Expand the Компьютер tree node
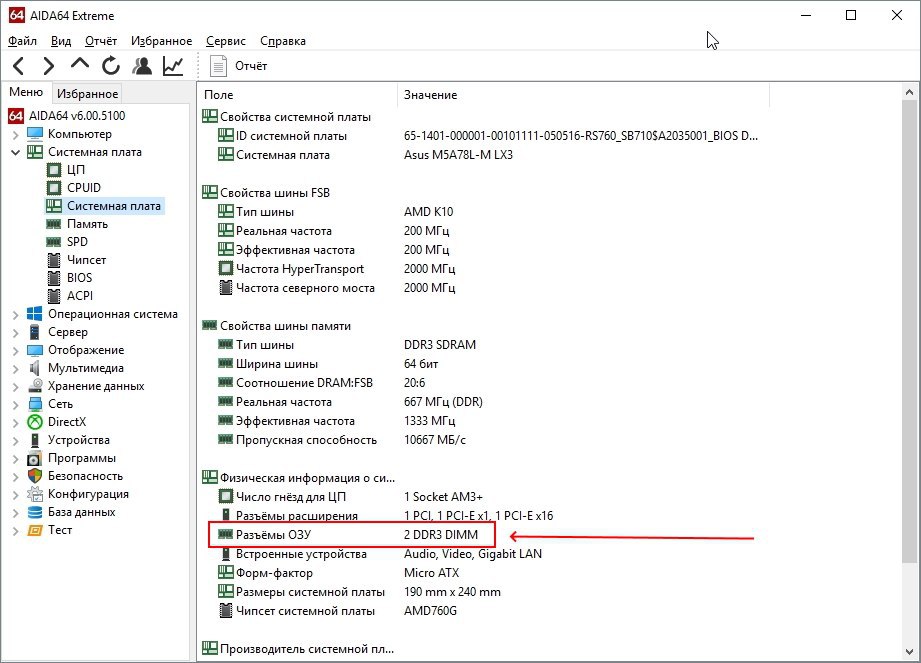Viewport: 921px width, 663px height. (x=15, y=134)
